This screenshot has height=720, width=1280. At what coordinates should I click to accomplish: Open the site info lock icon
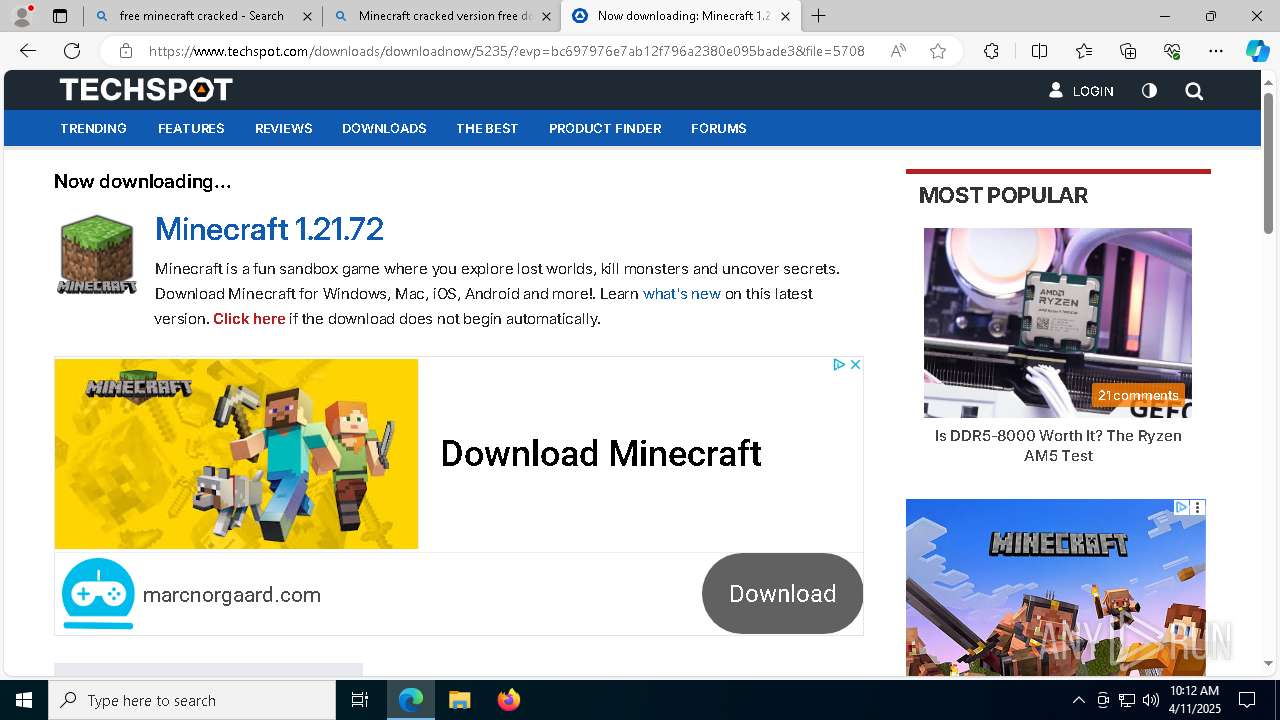pos(126,51)
